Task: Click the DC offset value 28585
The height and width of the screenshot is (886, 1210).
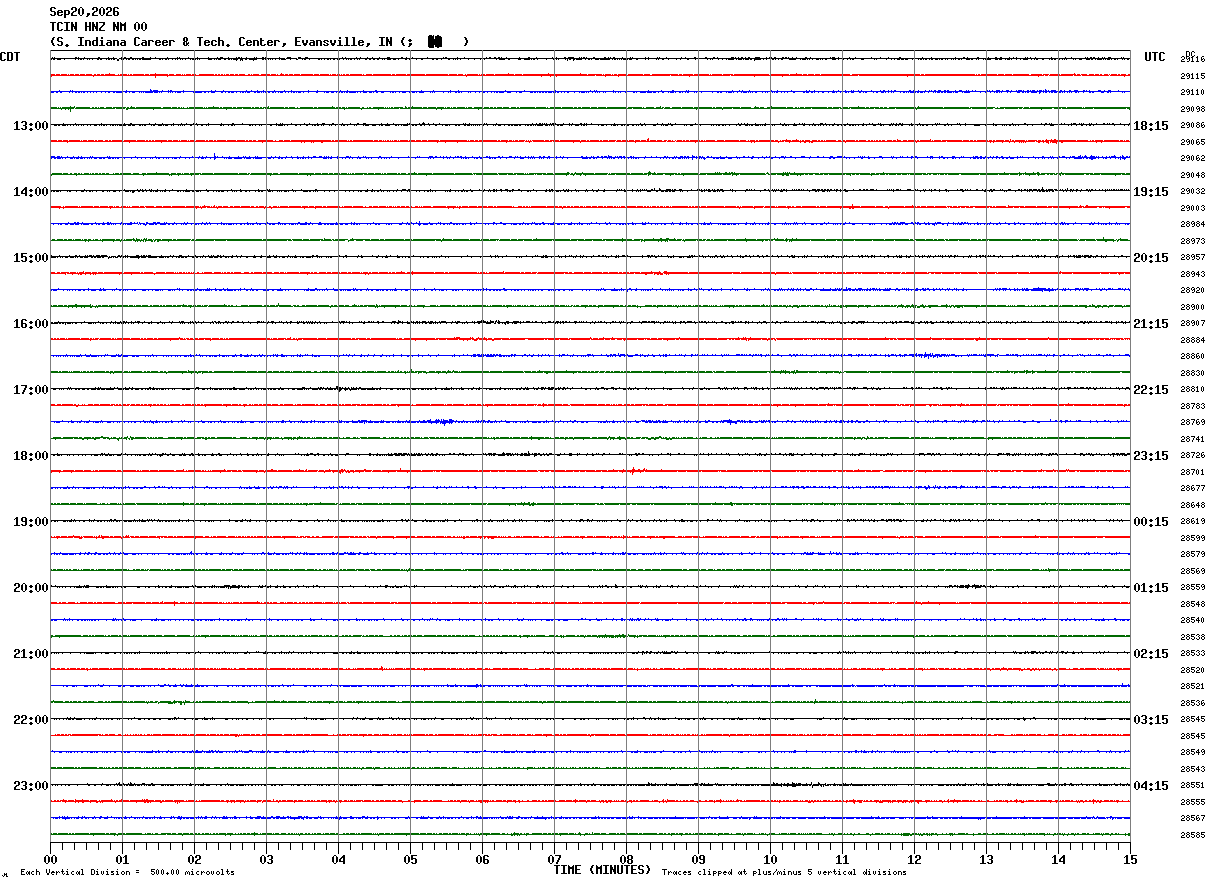Action: 1192,835
